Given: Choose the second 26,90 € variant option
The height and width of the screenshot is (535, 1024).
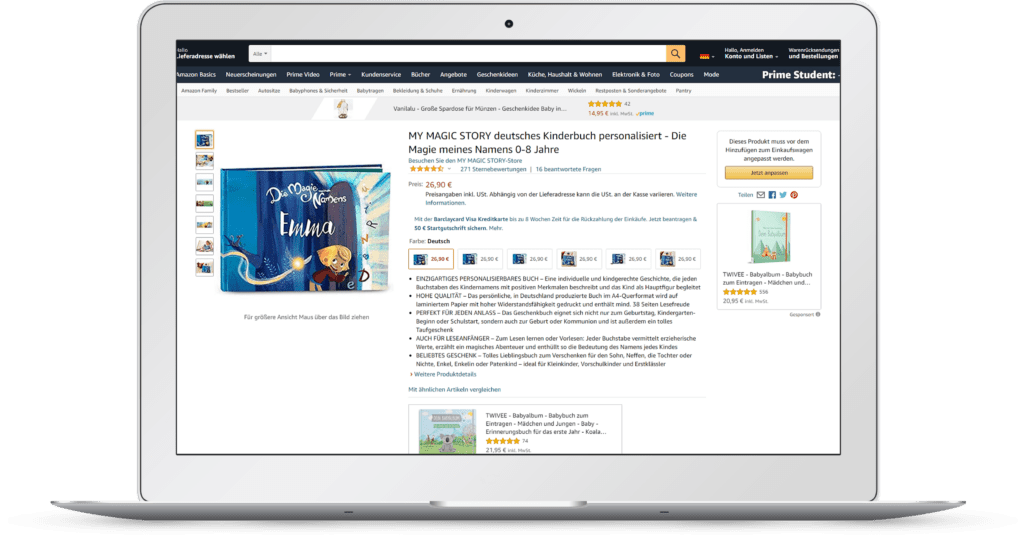Looking at the screenshot, I should 480,259.
